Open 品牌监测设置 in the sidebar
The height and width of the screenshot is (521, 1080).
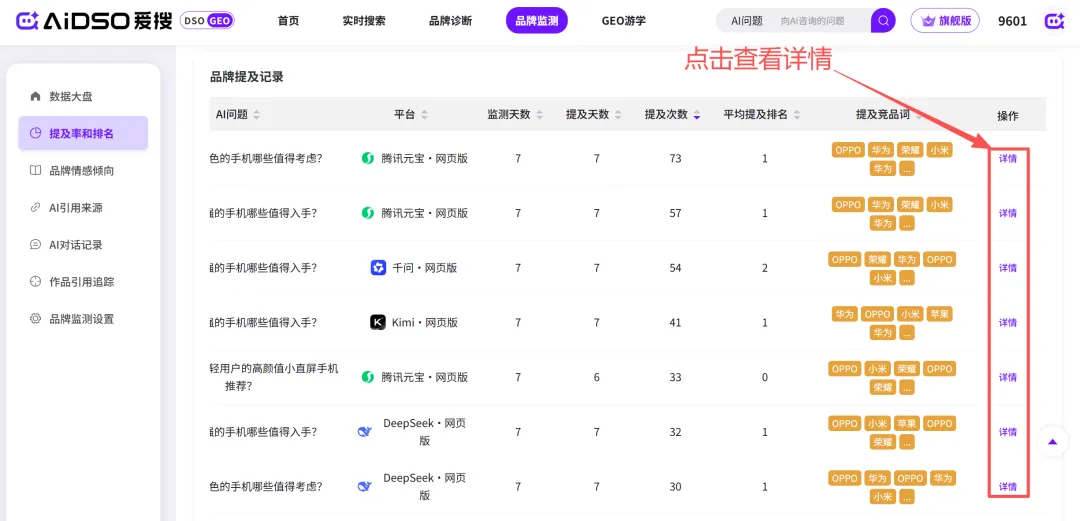(83, 319)
